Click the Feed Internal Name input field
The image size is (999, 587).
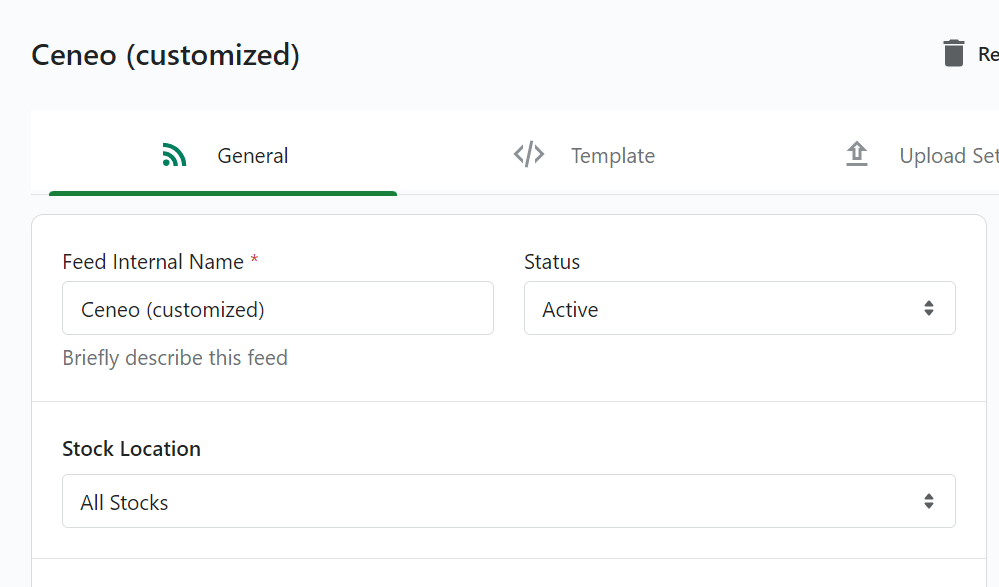pyautogui.click(x=278, y=308)
